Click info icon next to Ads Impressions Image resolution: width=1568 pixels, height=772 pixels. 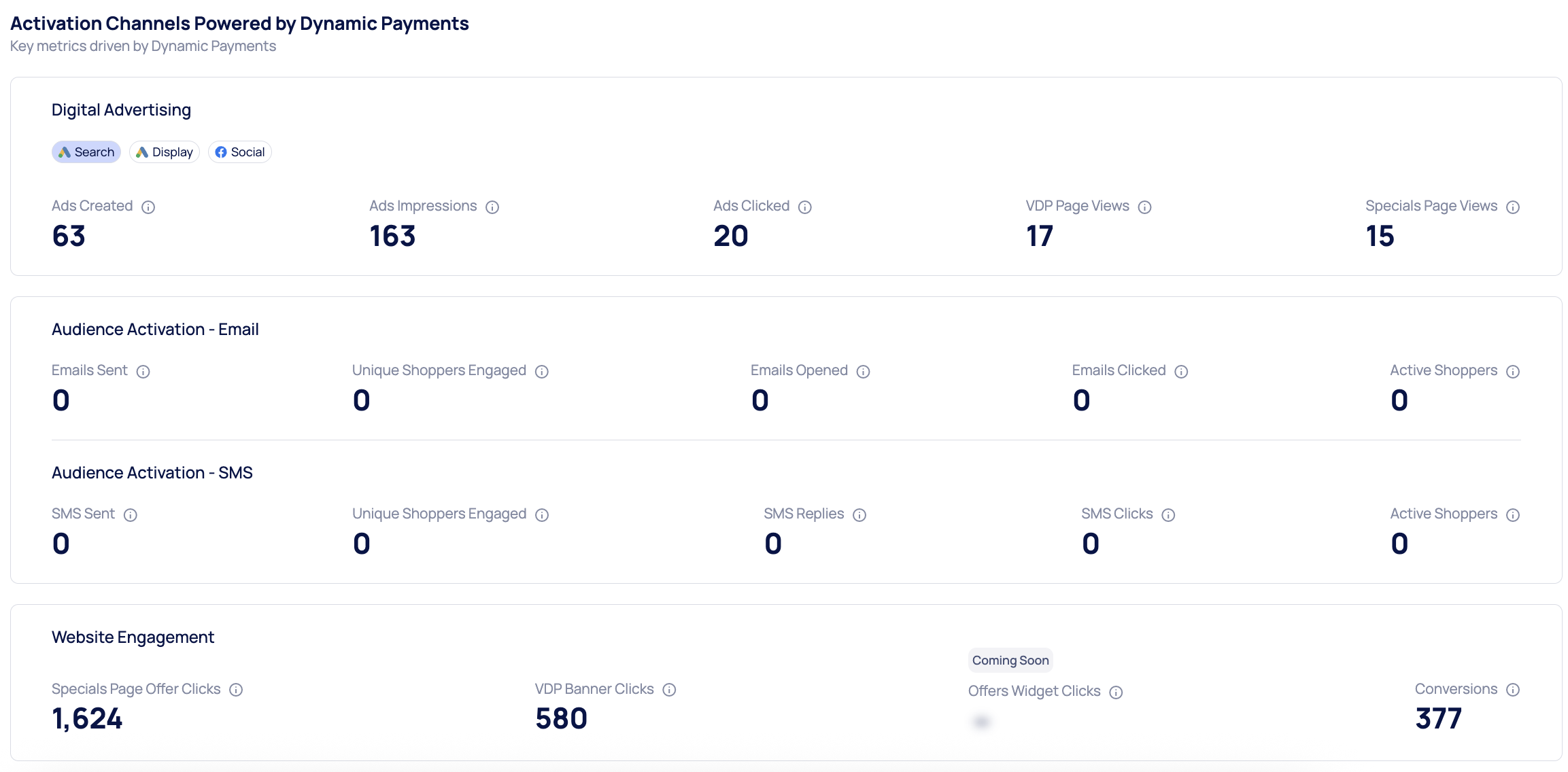pyautogui.click(x=492, y=207)
